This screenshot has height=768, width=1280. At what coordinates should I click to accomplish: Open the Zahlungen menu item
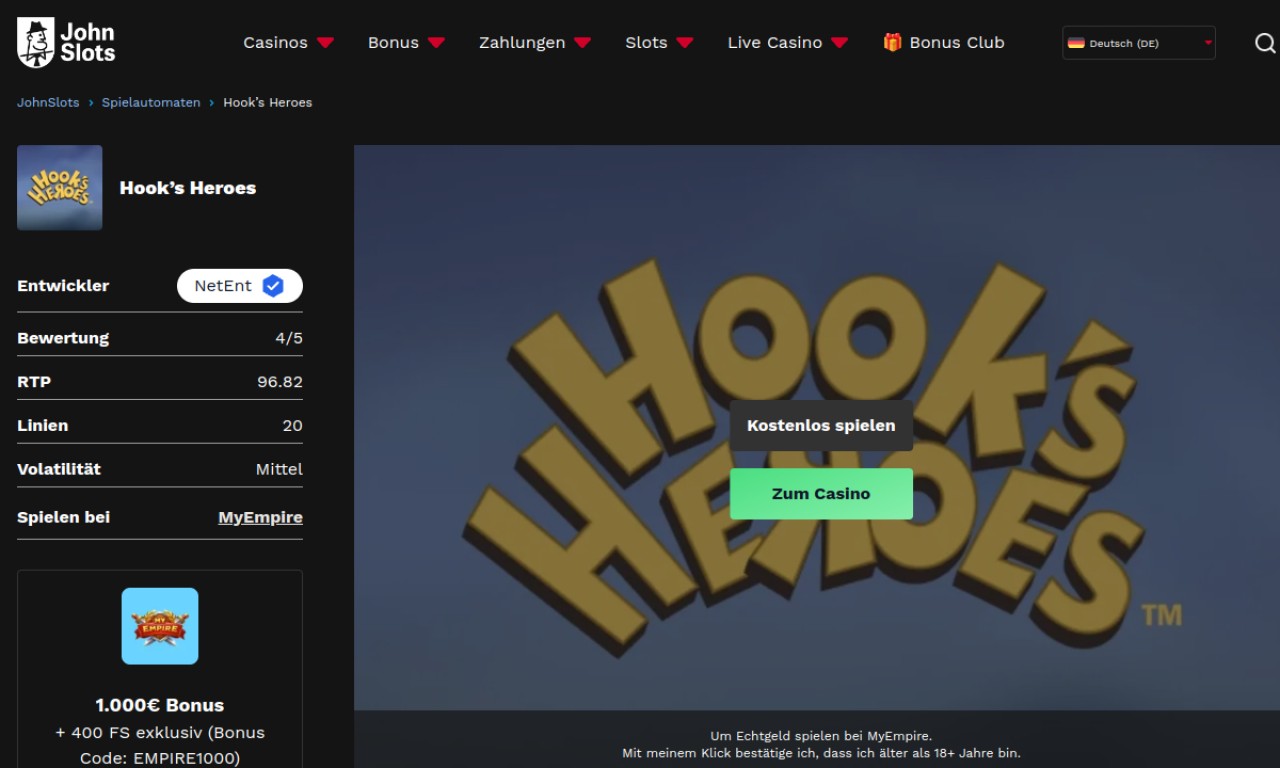522,43
